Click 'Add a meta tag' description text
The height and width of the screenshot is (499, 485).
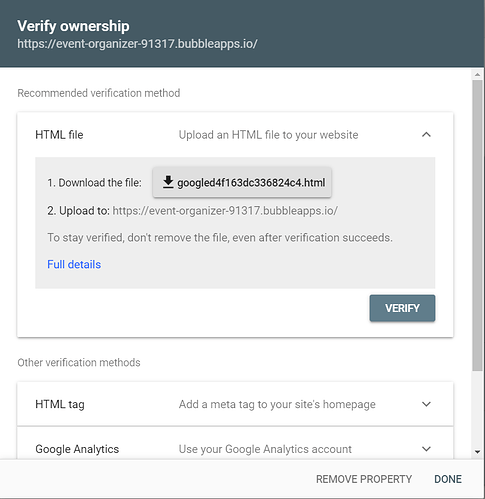277,404
